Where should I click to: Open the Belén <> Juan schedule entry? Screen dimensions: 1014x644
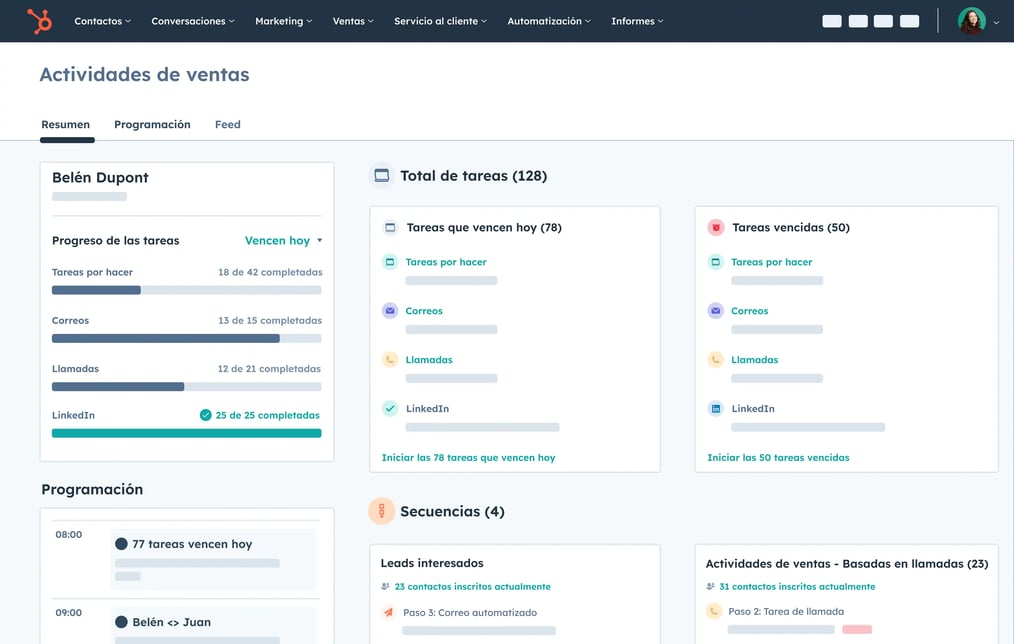(x=213, y=626)
